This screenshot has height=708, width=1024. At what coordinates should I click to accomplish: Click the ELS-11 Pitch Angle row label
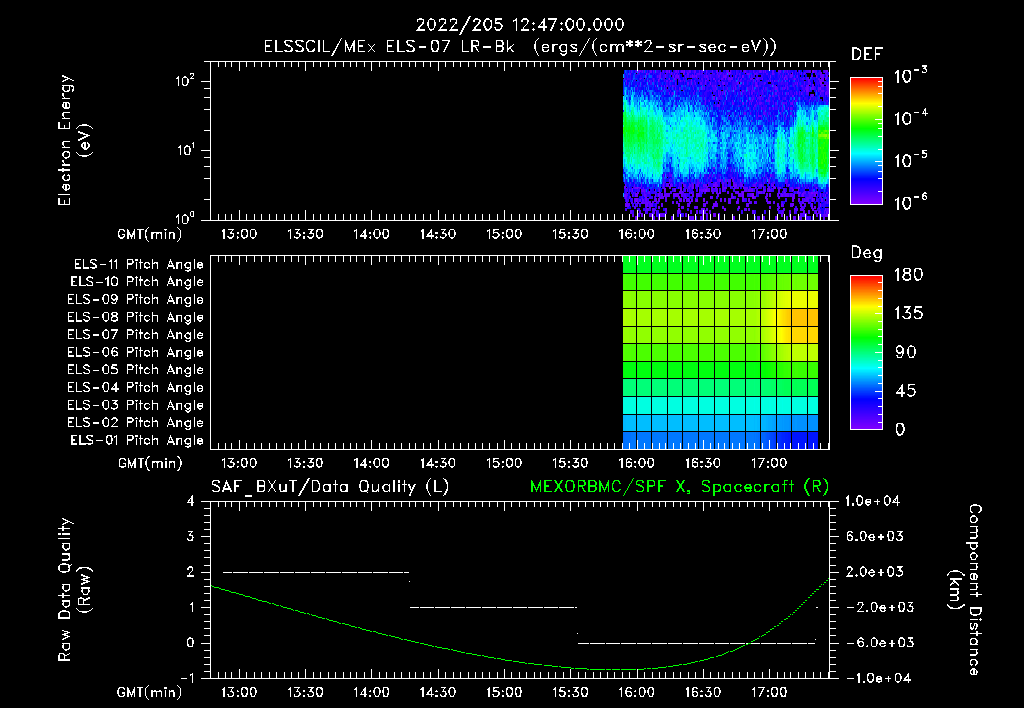(x=138, y=265)
